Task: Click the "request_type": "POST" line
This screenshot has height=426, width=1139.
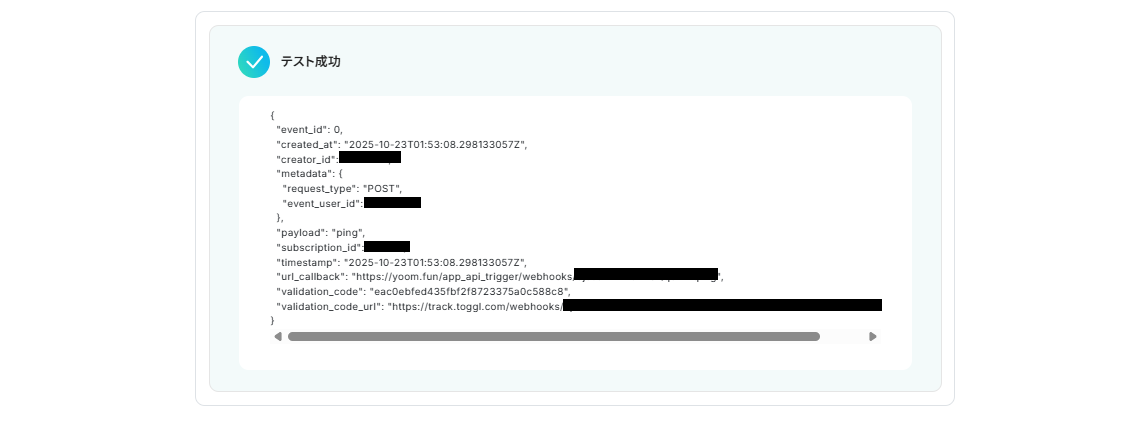Action: coord(341,188)
